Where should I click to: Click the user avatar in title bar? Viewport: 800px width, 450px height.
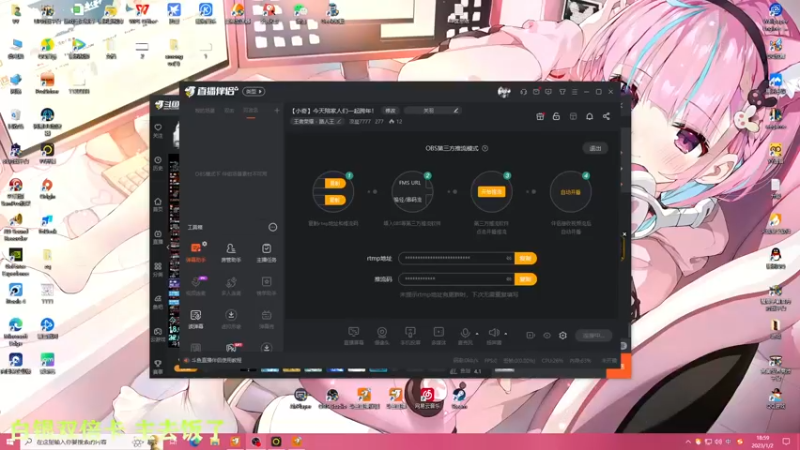coord(504,92)
